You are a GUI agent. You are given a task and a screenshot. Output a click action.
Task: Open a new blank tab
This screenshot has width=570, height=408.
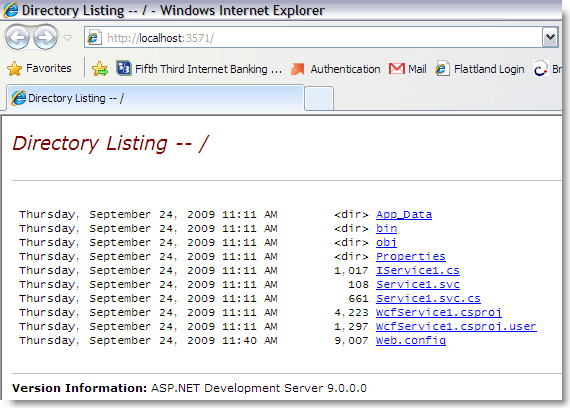coord(319,99)
